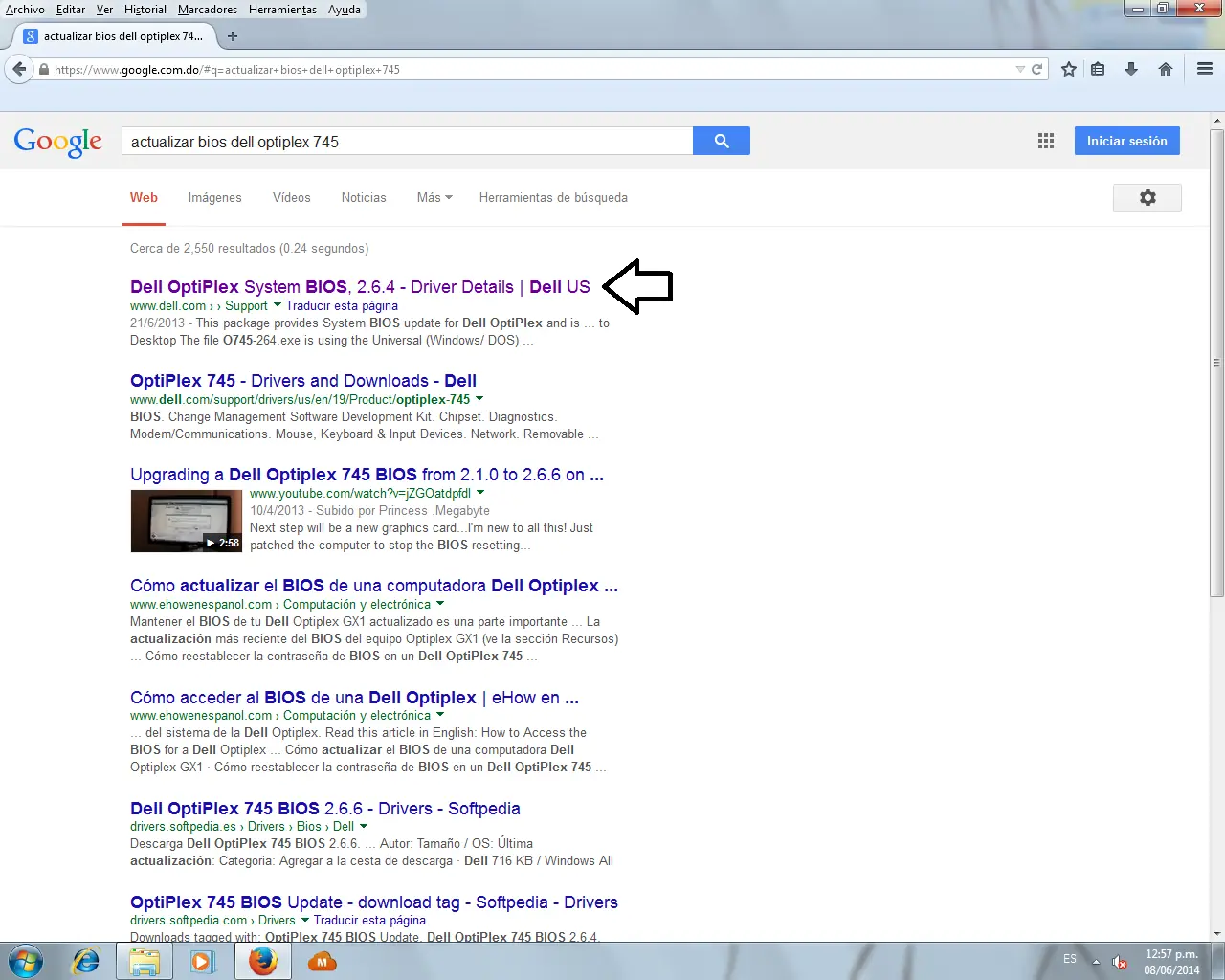Open OptiPlex 745 BIOS Update download tag link
The image size is (1225, 980).
374,902
